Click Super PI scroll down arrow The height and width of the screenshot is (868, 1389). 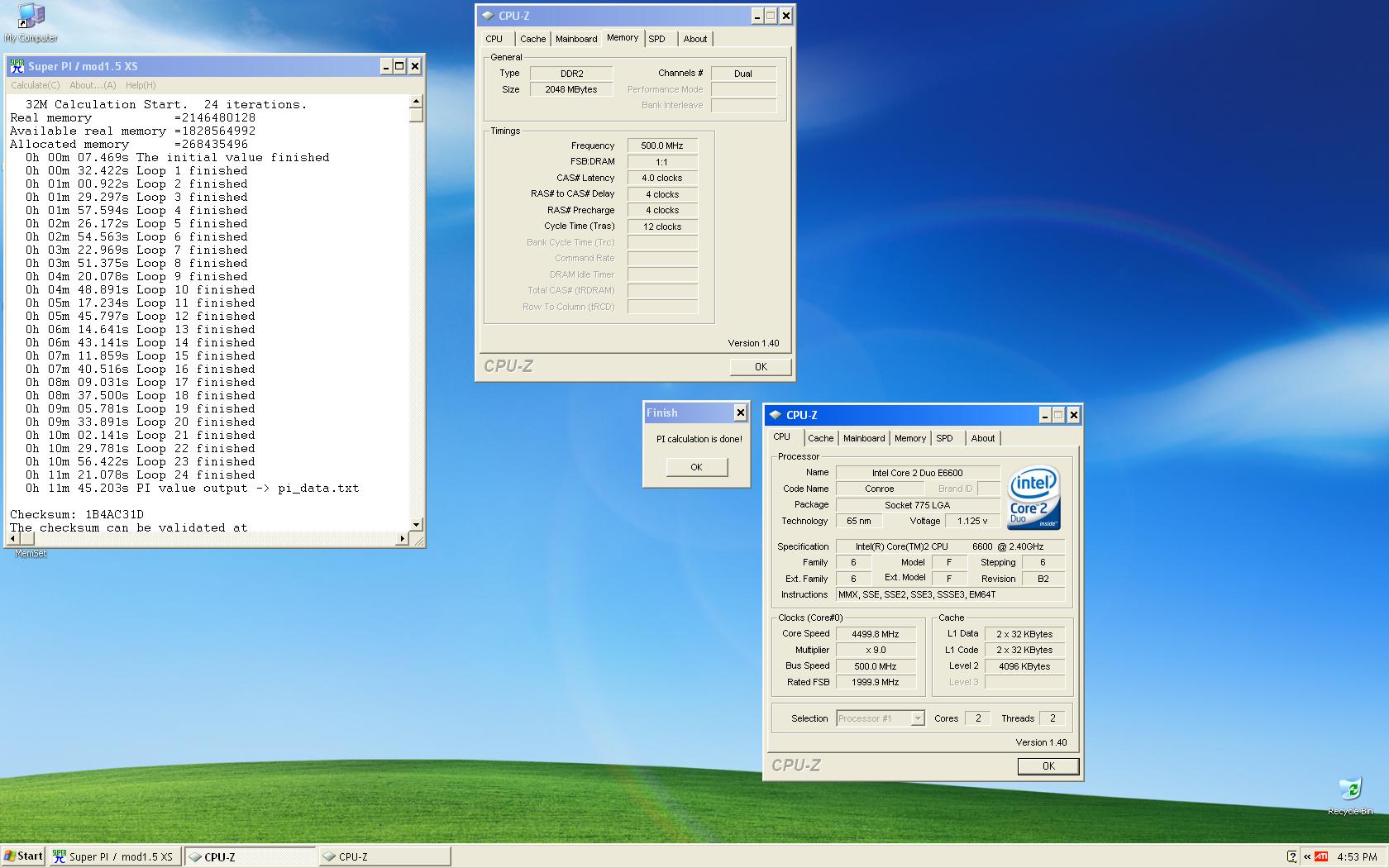click(416, 525)
